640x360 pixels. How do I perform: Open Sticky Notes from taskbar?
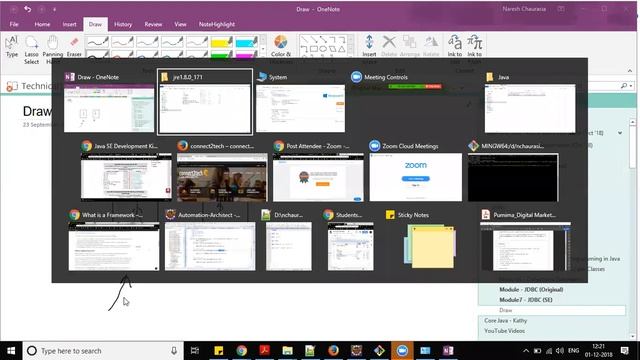point(219,351)
